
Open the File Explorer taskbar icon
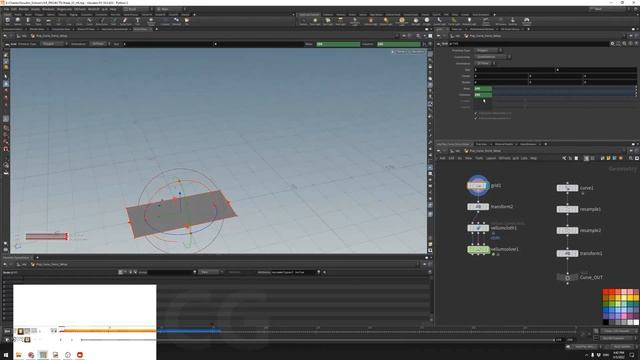coord(19,355)
